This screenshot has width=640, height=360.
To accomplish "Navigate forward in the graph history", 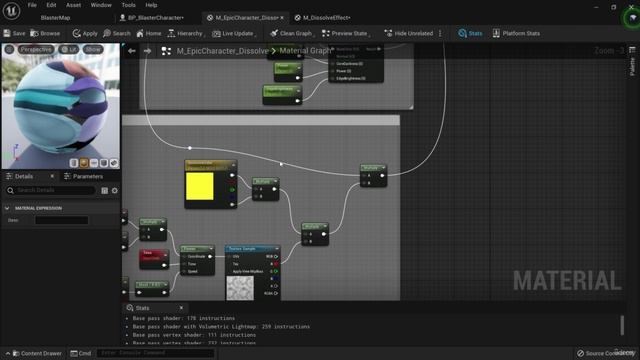I will (x=147, y=51).
